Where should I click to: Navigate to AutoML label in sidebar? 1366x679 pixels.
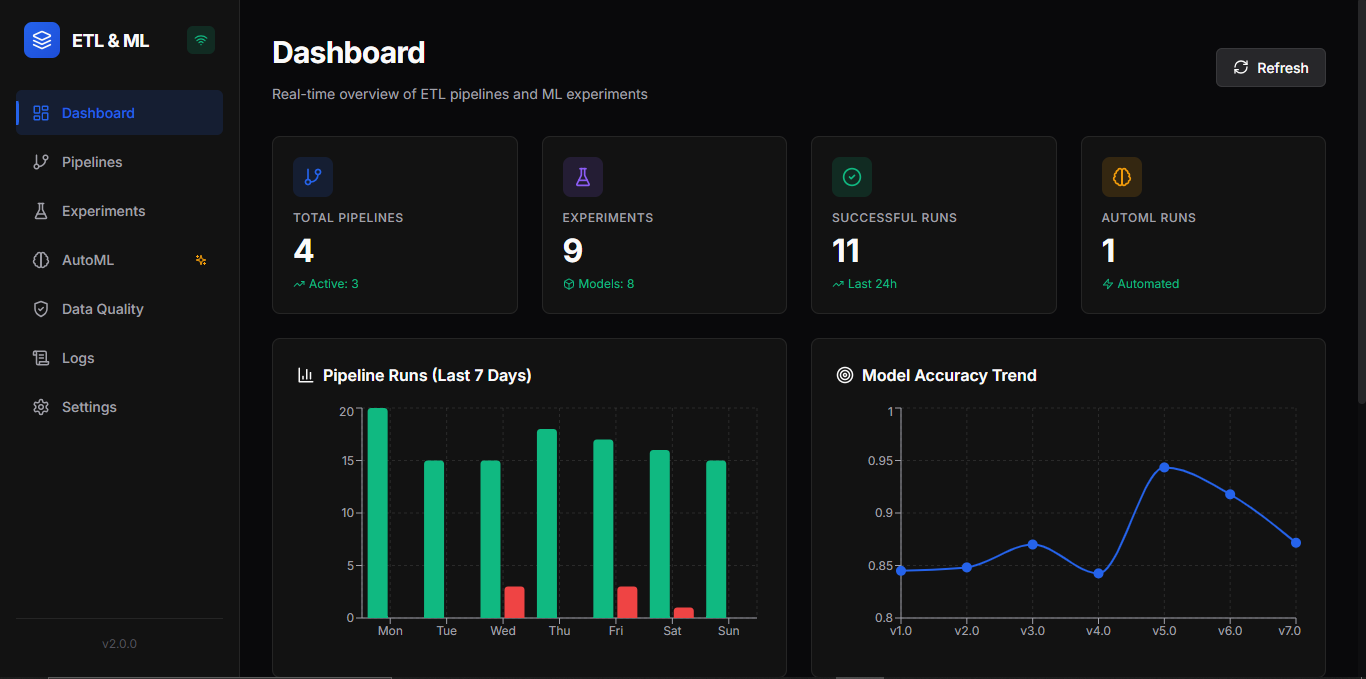click(x=88, y=260)
